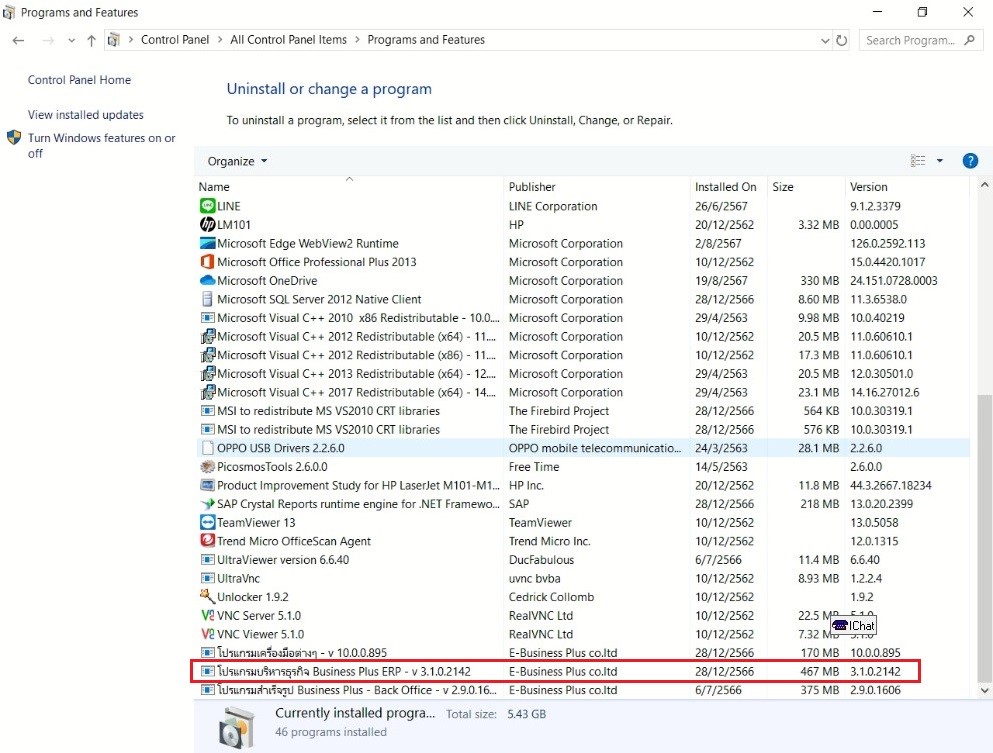Select the Business Plus Back Office row
The image size is (993, 753).
tap(583, 690)
